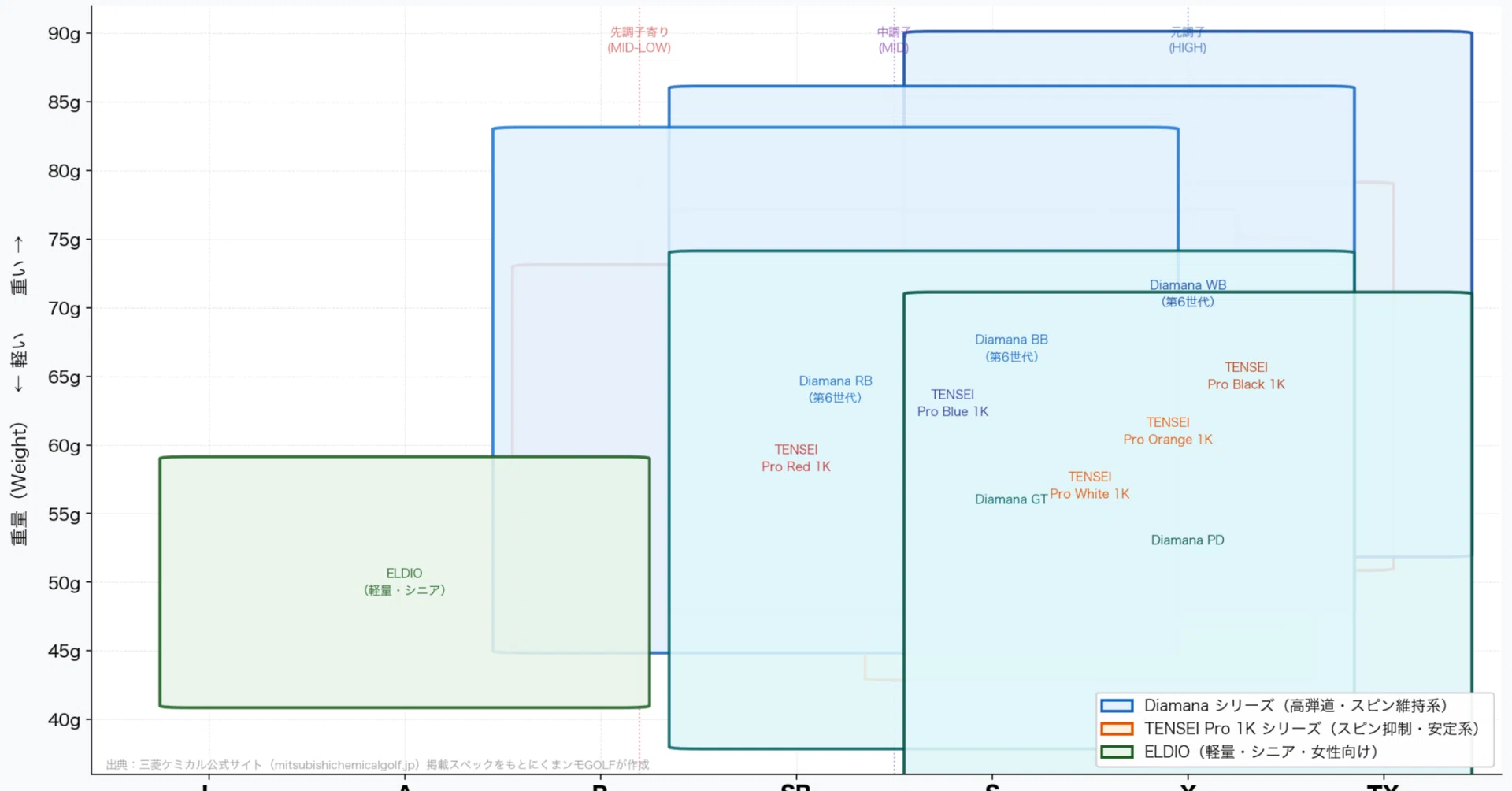1512x791 pixels.
Task: Click the 'TENSEI Pro Orange 1K' label
Action: (1168, 431)
